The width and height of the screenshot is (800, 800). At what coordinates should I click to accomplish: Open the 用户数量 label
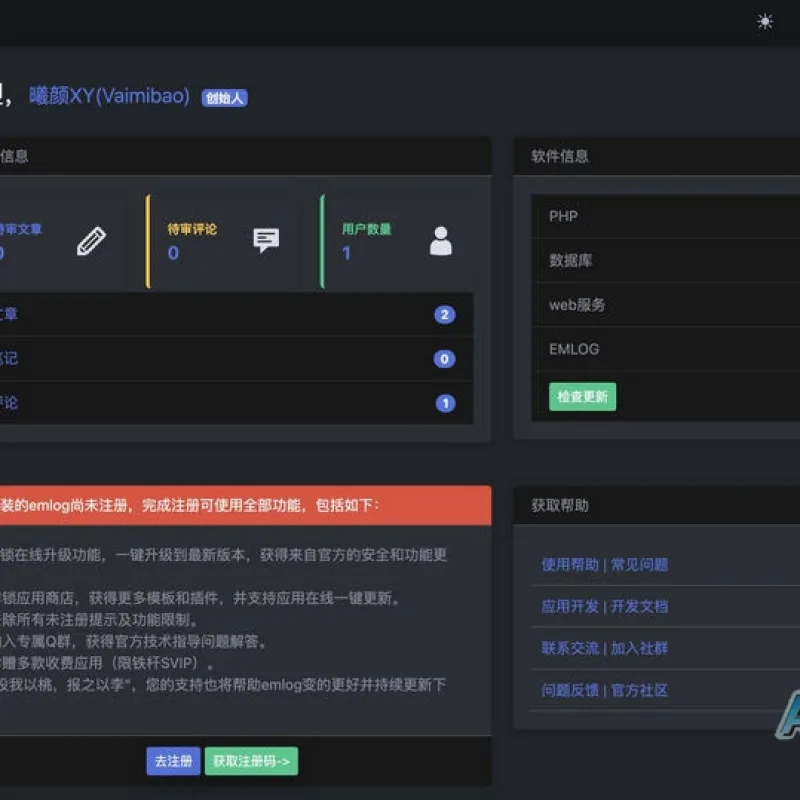366,229
